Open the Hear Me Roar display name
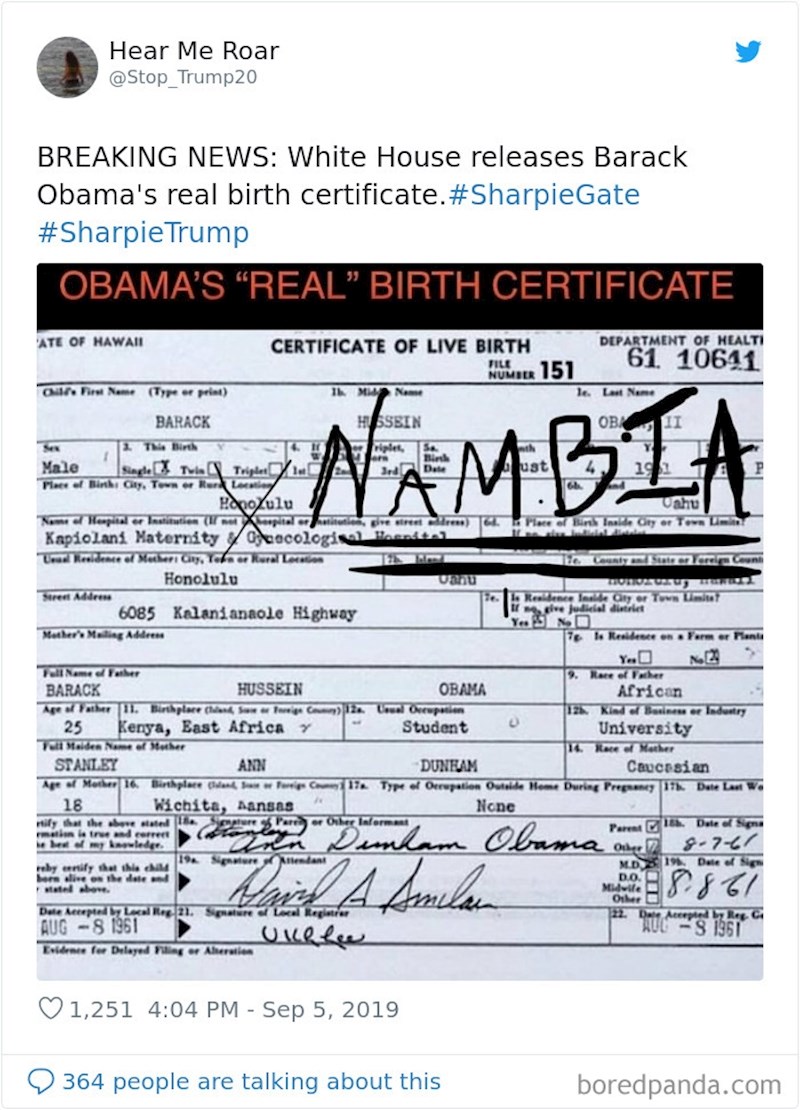 click(194, 51)
